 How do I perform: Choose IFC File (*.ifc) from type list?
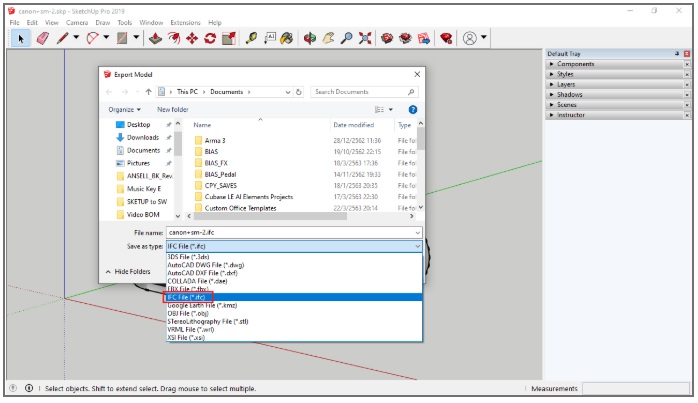pyautogui.click(x=294, y=297)
